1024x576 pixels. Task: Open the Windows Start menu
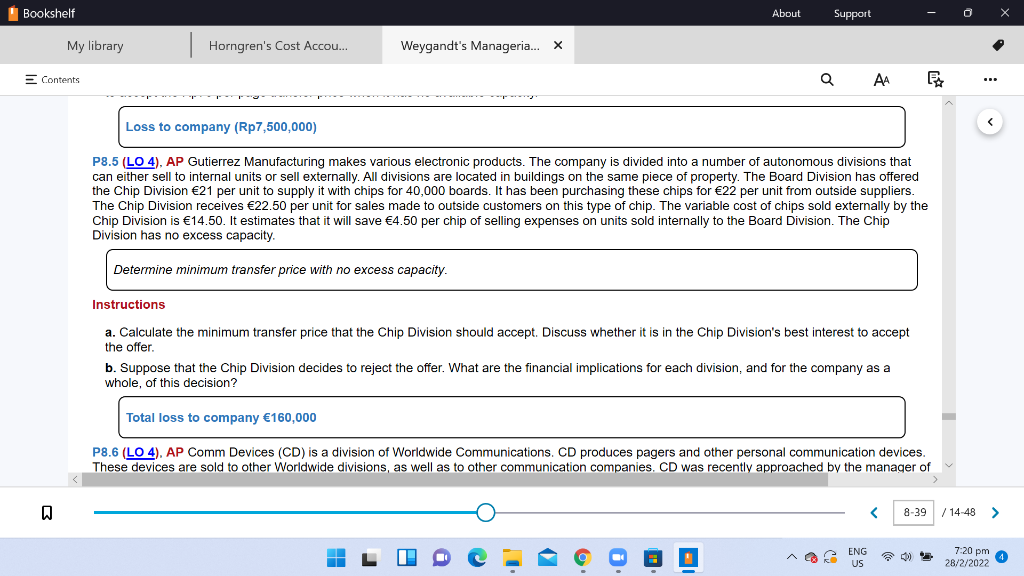click(x=336, y=557)
